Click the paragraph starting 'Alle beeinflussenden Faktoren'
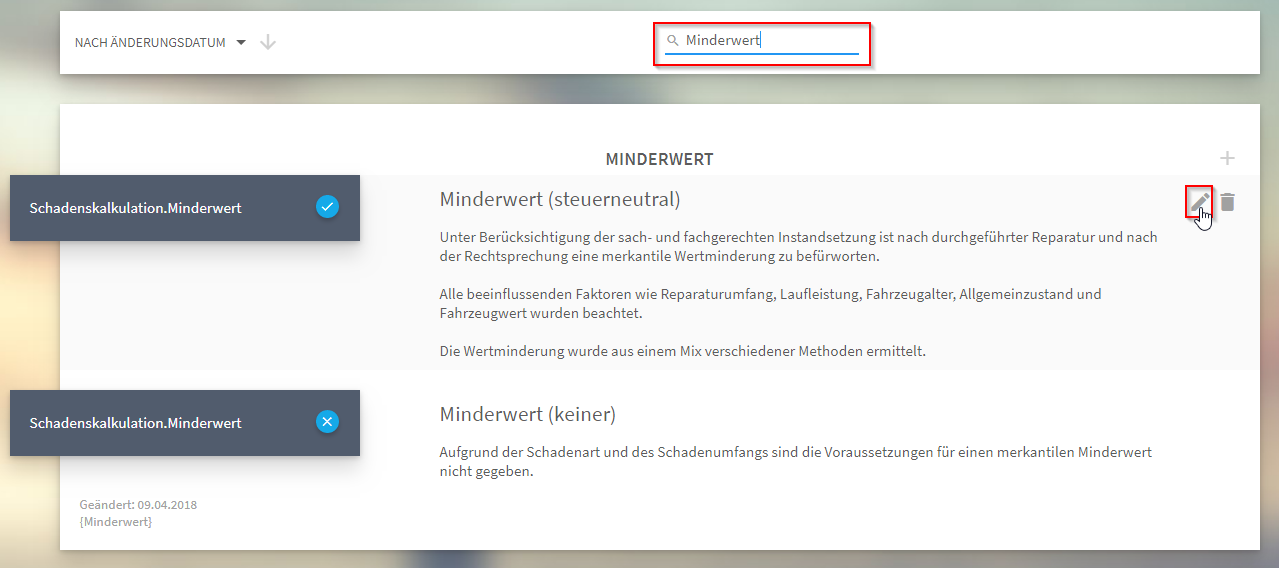The height and width of the screenshot is (568, 1279). 770,304
